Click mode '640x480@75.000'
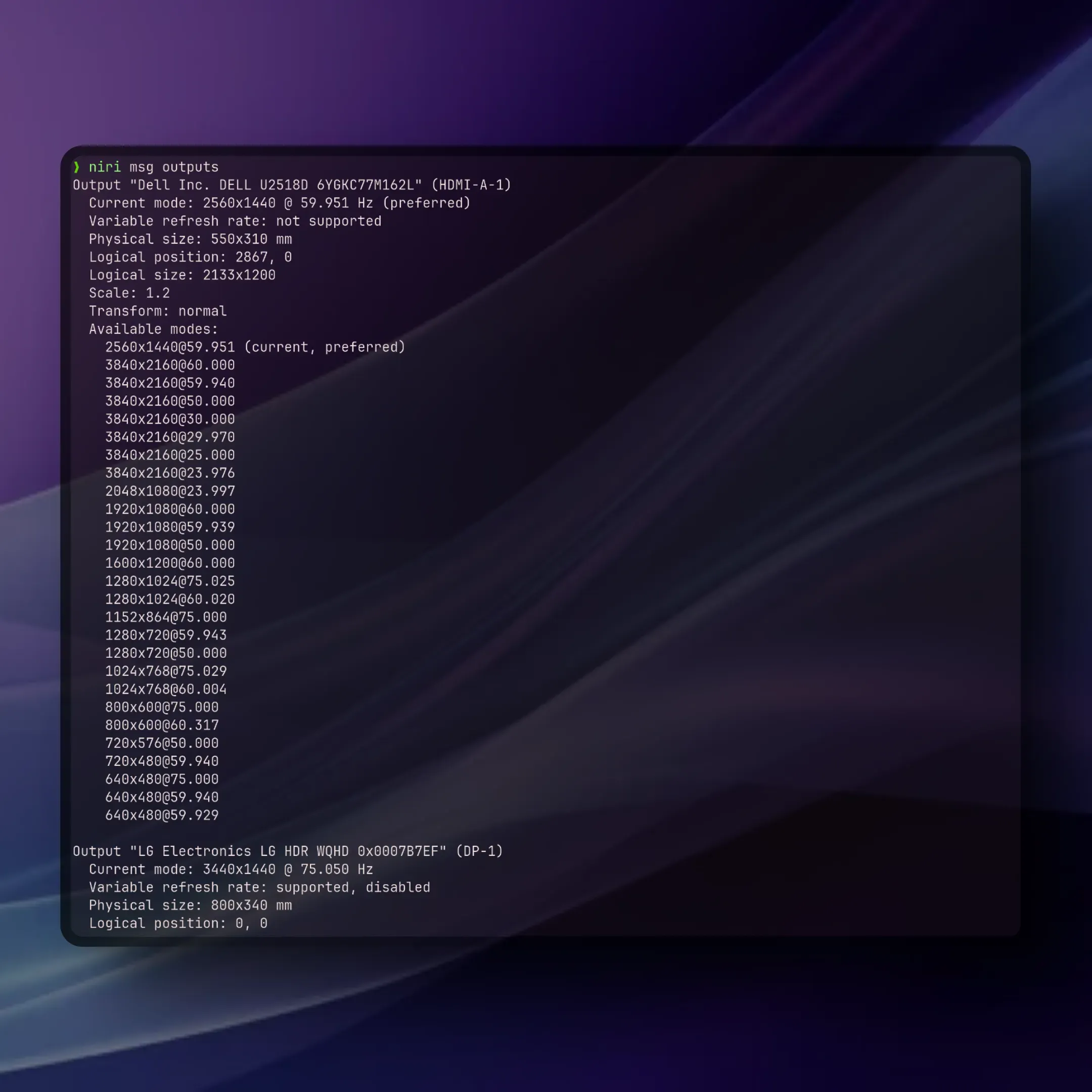The image size is (1092, 1092). point(162,780)
